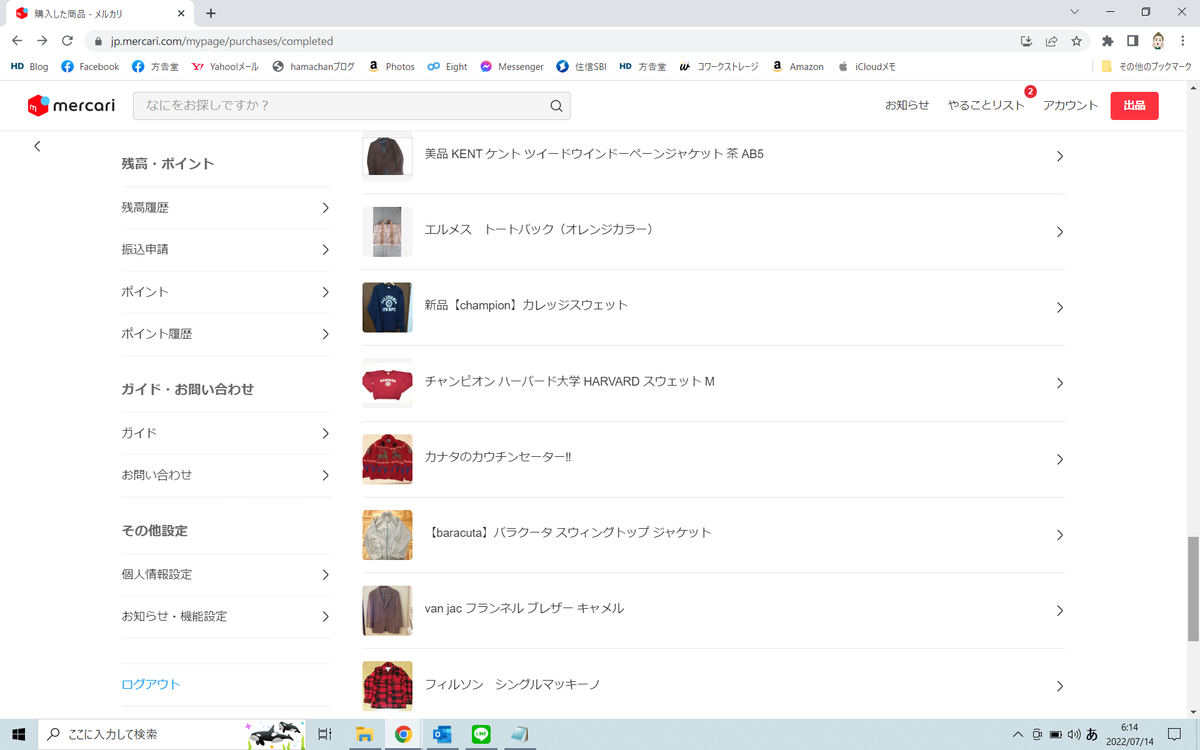Open the コワークストレージ bookmark

point(719,67)
